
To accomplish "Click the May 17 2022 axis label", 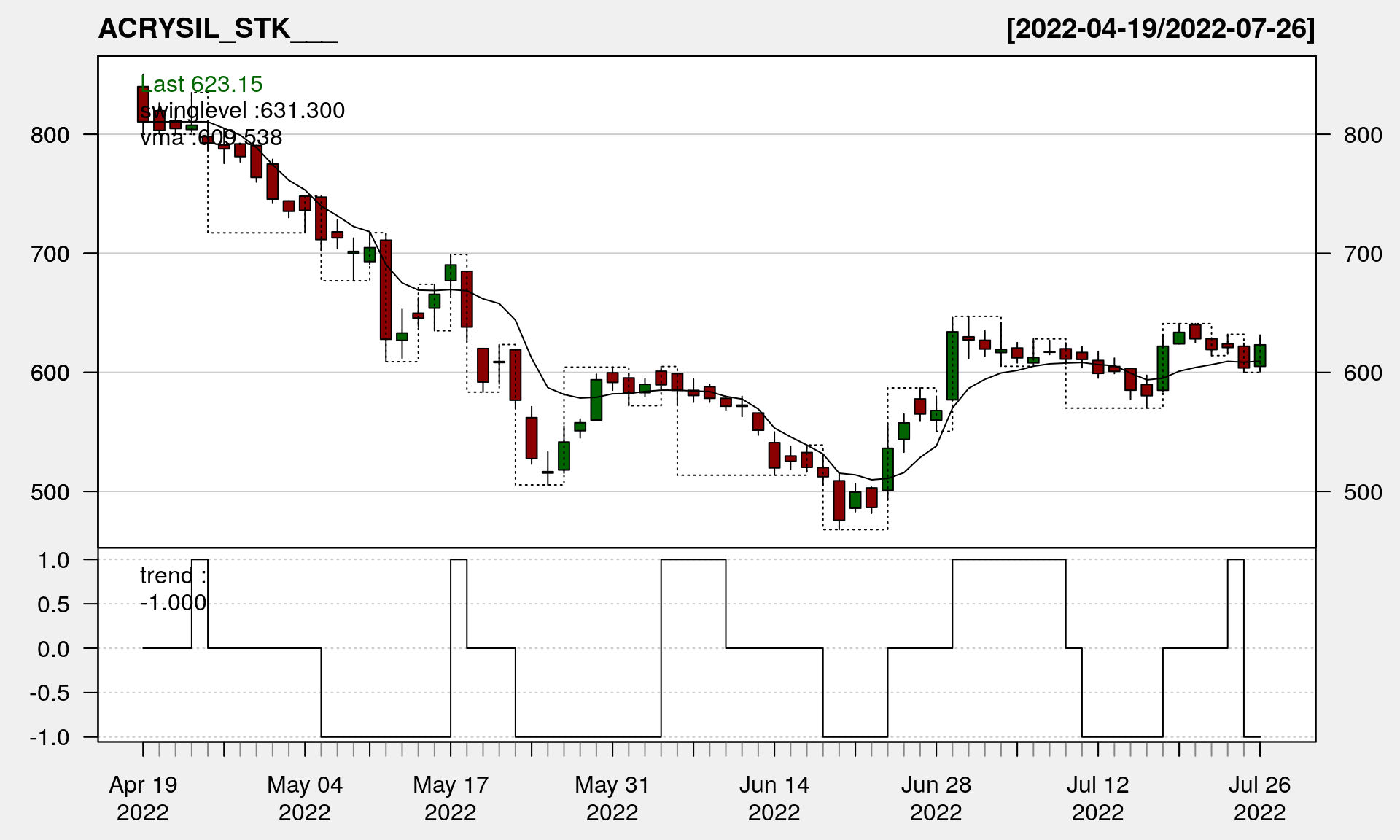I will tap(451, 798).
